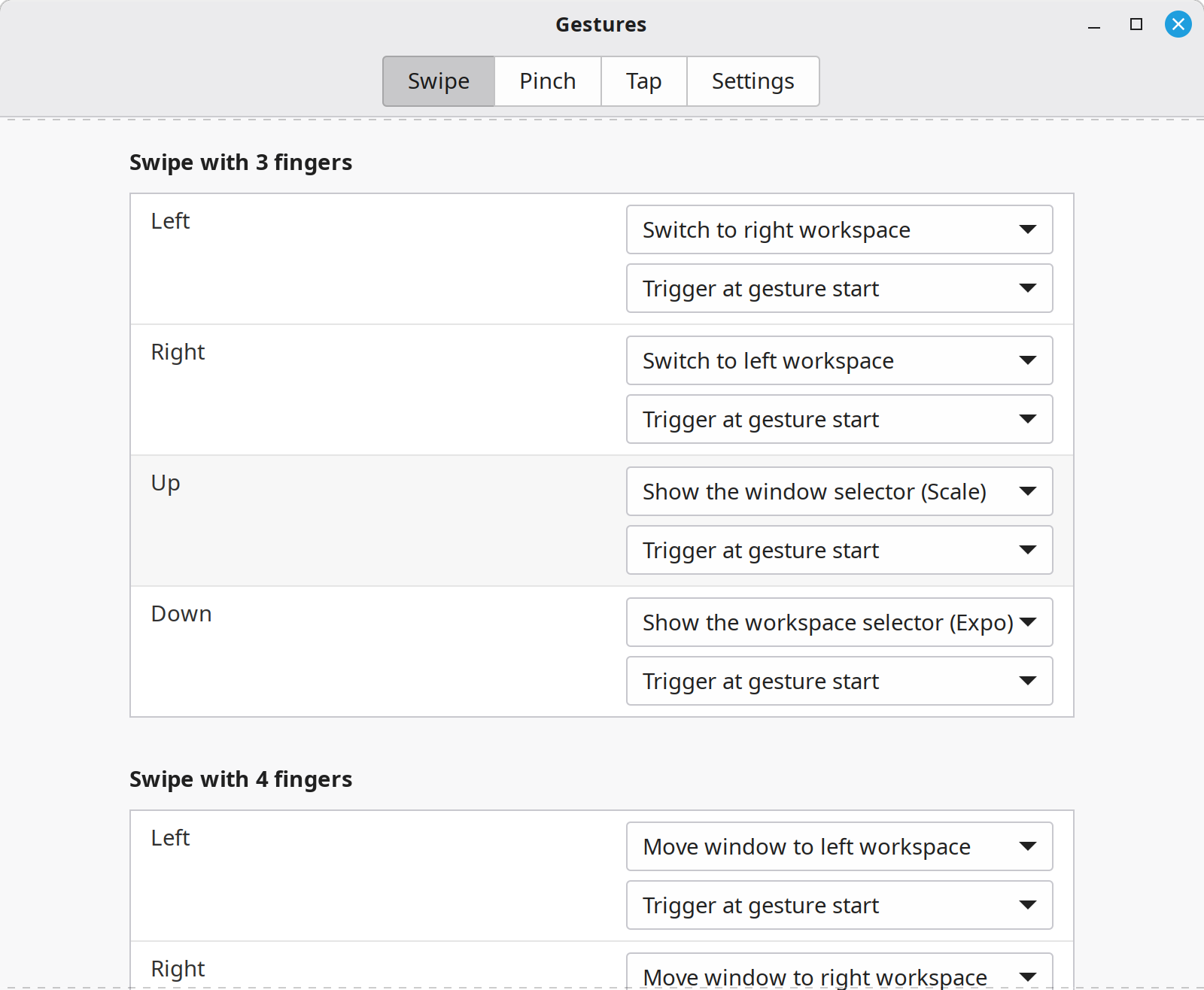Viewport: 1204px width, 990px height.
Task: Open 'Switch to left workspace' dropdown
Action: click(840, 360)
